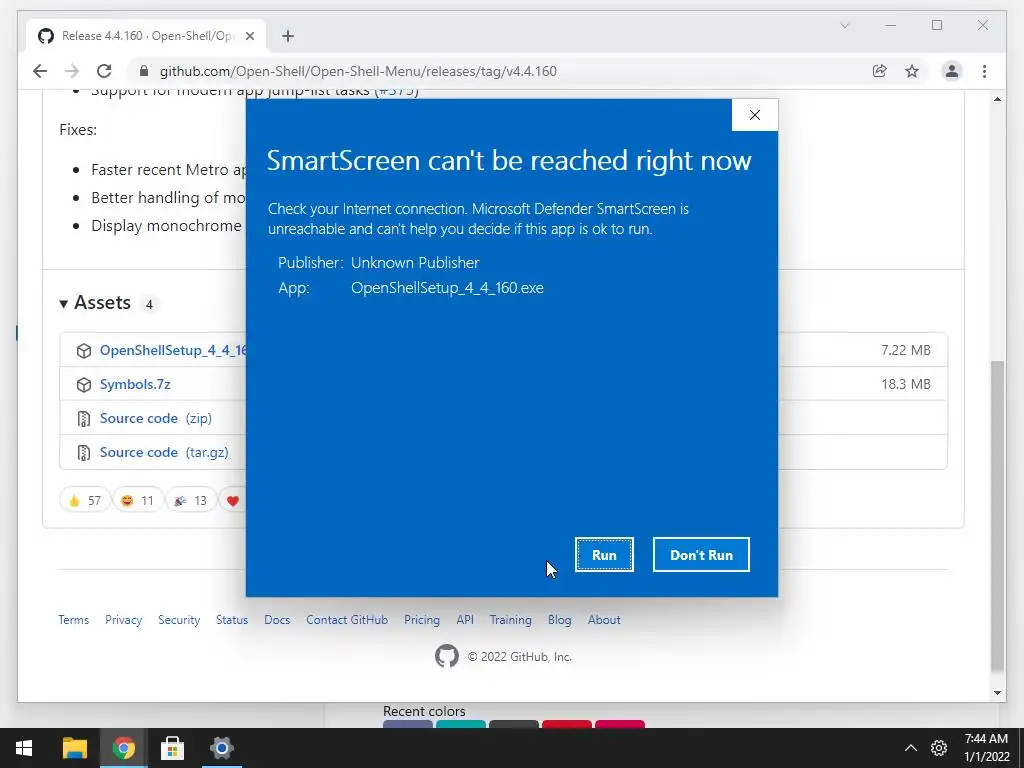Viewport: 1024px width, 768px height.
Task: Open File Explorer from taskbar
Action: (74, 748)
